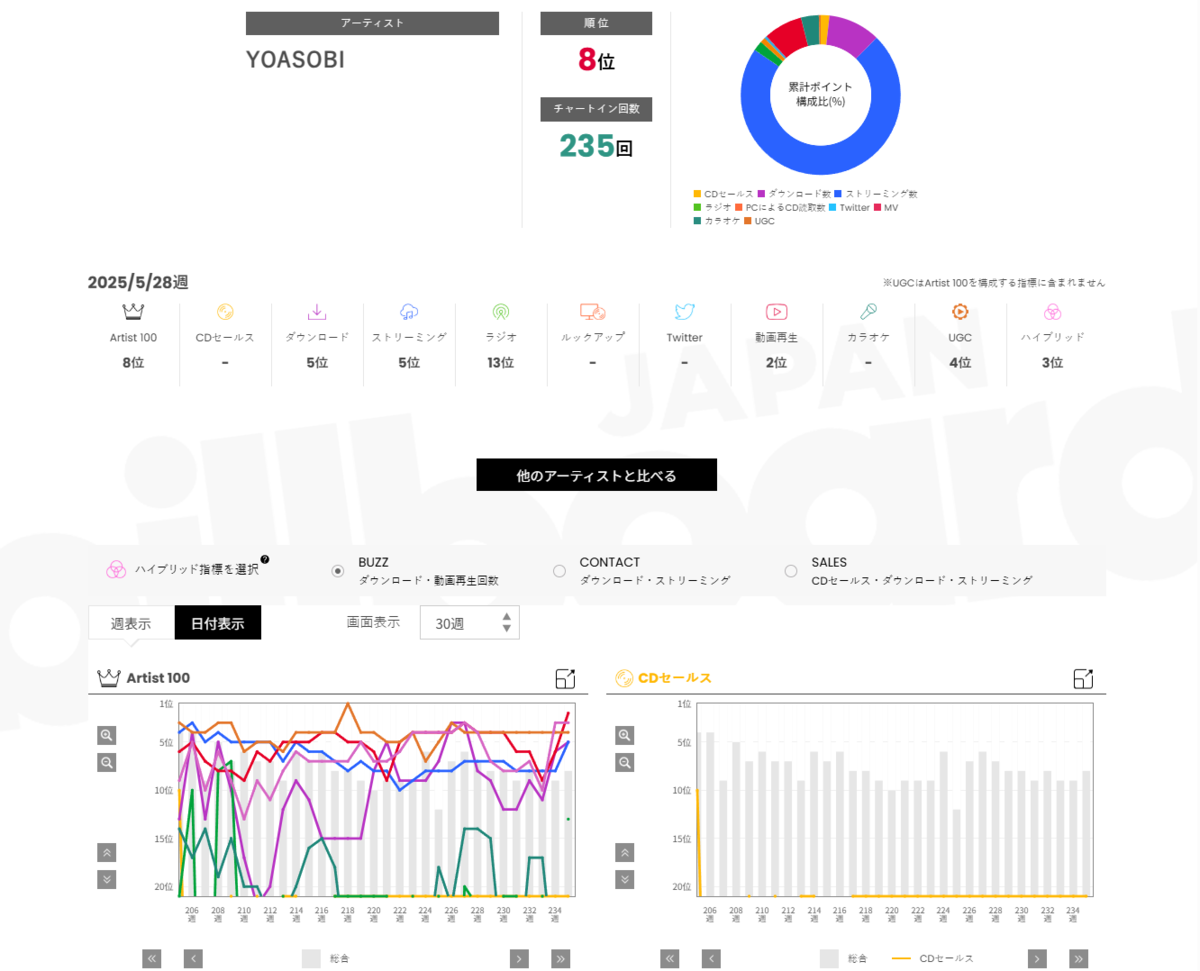This screenshot has height=971, width=1200.
Task: Click double-up arrow beside Artist 100 chart
Action: coord(107,853)
